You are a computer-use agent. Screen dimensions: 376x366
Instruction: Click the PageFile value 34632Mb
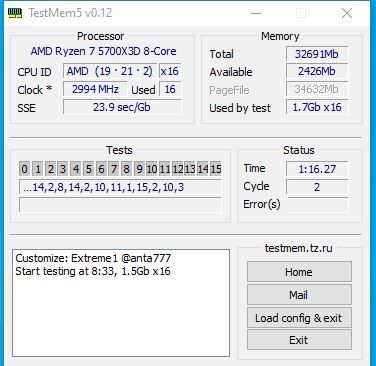(317, 89)
